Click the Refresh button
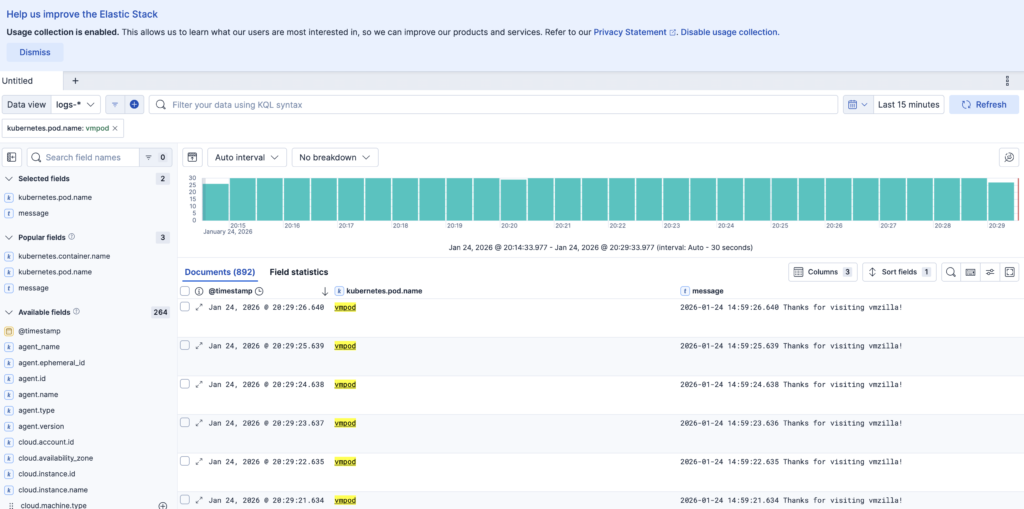1024x509 pixels. coord(984,104)
